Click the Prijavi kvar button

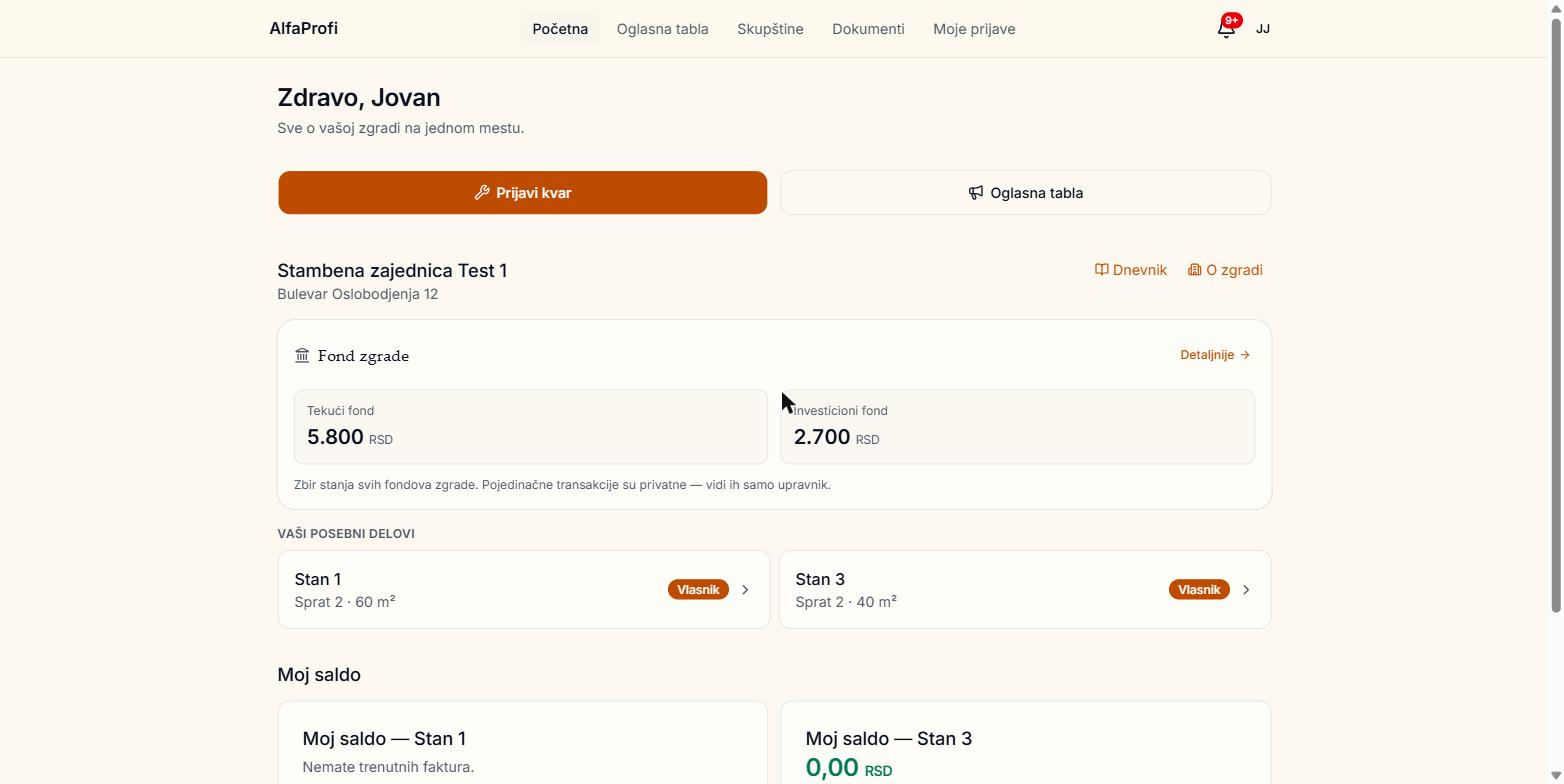(523, 193)
